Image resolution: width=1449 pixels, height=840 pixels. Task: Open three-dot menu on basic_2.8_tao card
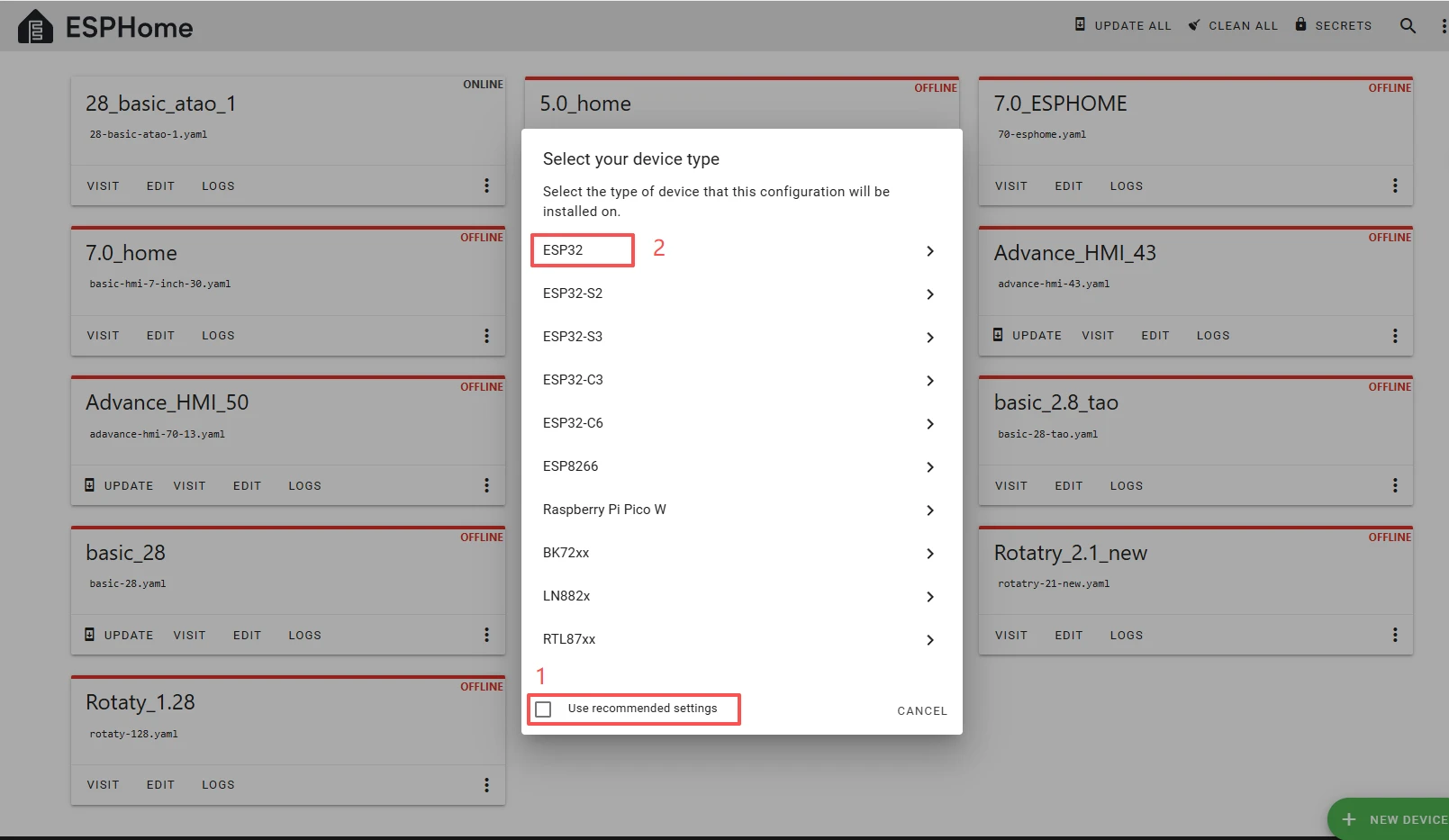tap(1395, 485)
